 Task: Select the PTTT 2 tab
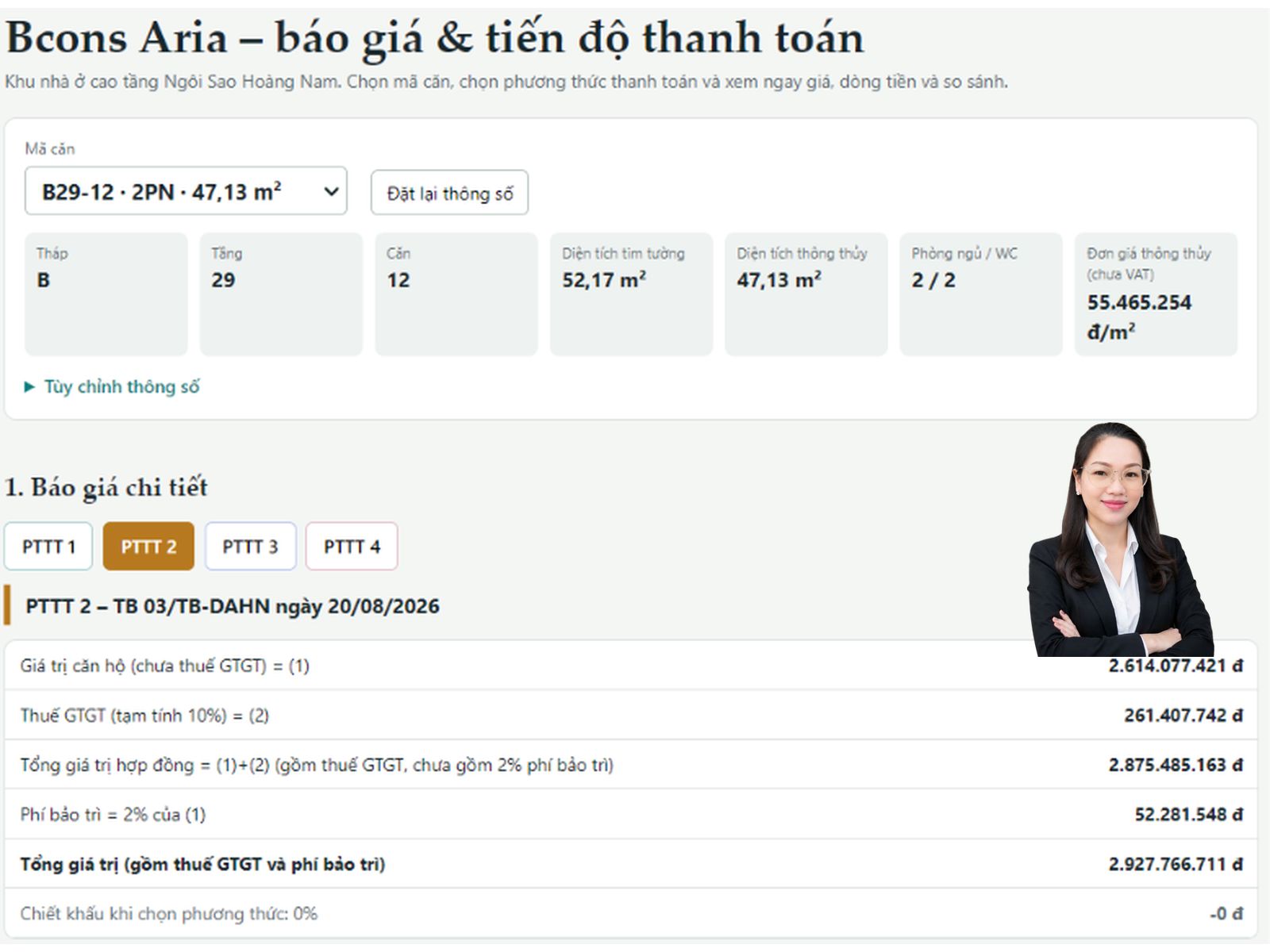tap(148, 547)
